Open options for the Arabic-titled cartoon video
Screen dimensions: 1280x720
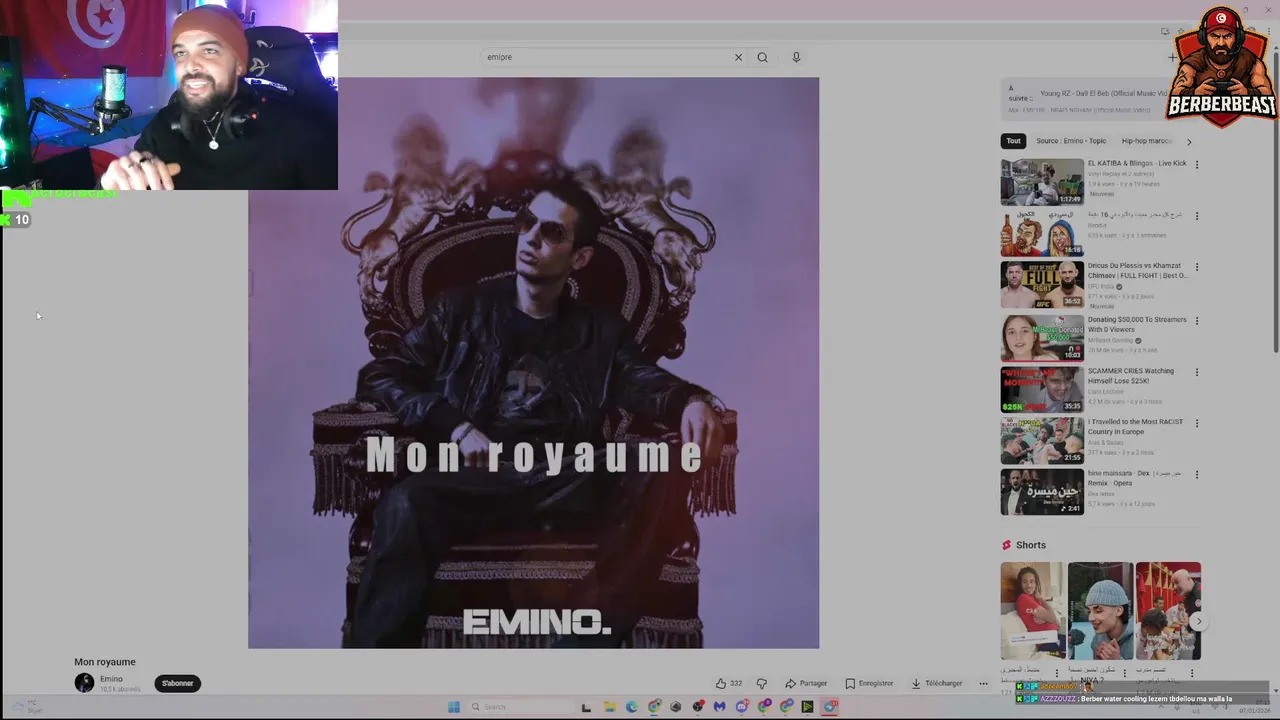point(1196,215)
